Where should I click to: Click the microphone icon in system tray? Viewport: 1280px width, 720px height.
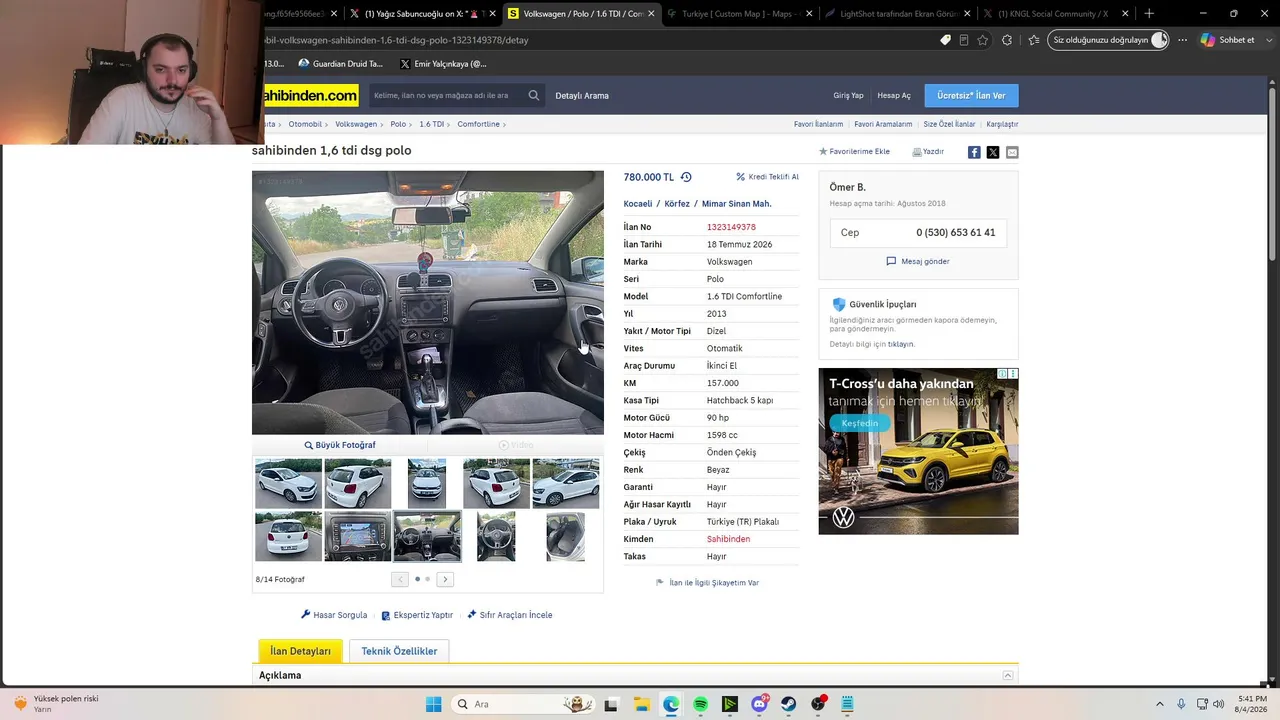click(1181, 704)
